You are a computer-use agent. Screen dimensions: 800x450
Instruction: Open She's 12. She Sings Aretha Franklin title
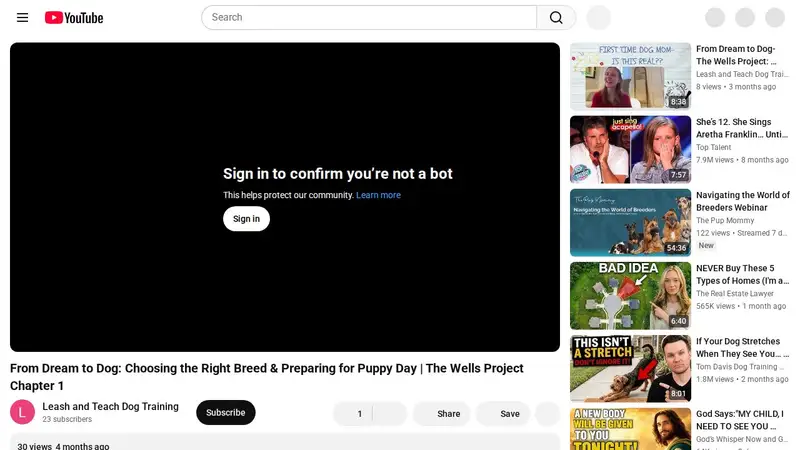pyautogui.click(x=742, y=128)
